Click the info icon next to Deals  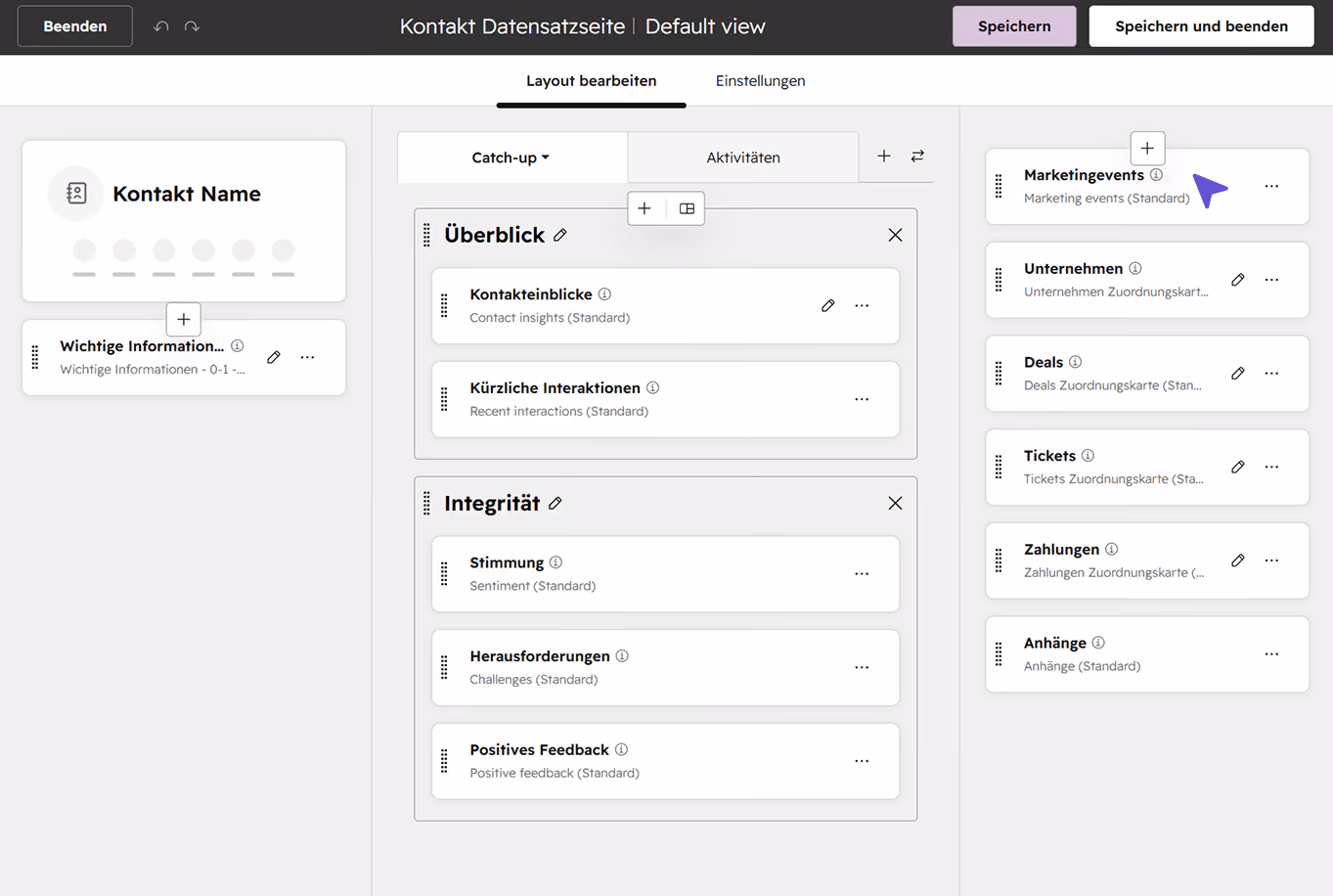pos(1075,362)
